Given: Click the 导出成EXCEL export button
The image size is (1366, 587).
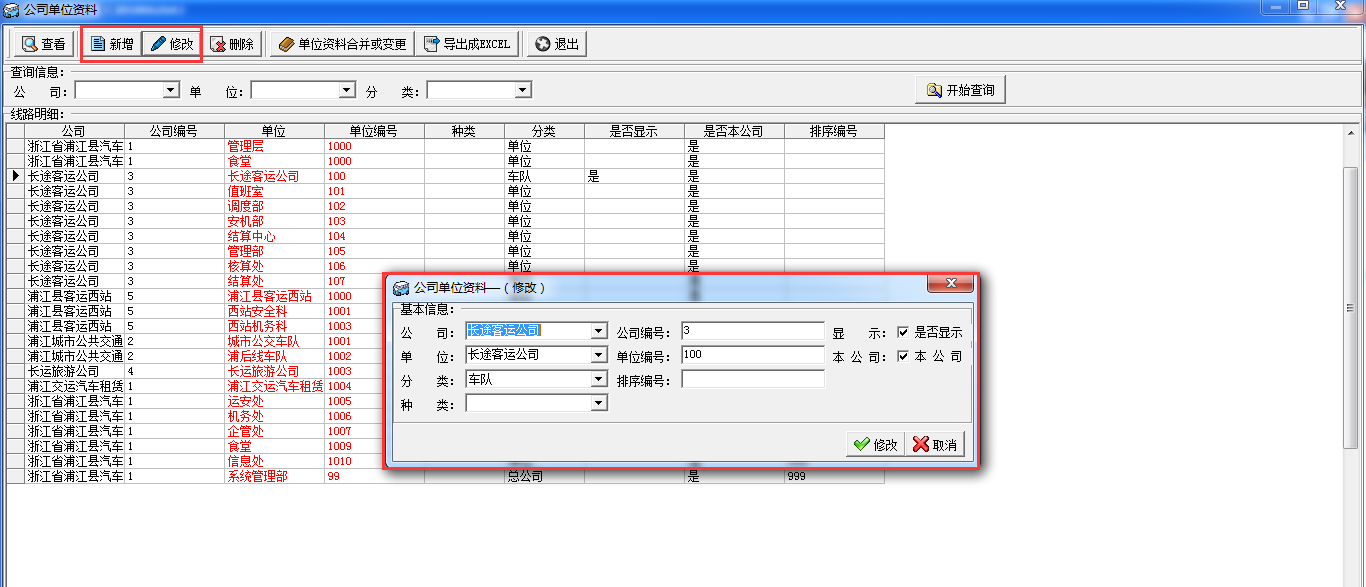Looking at the screenshot, I should click(468, 44).
